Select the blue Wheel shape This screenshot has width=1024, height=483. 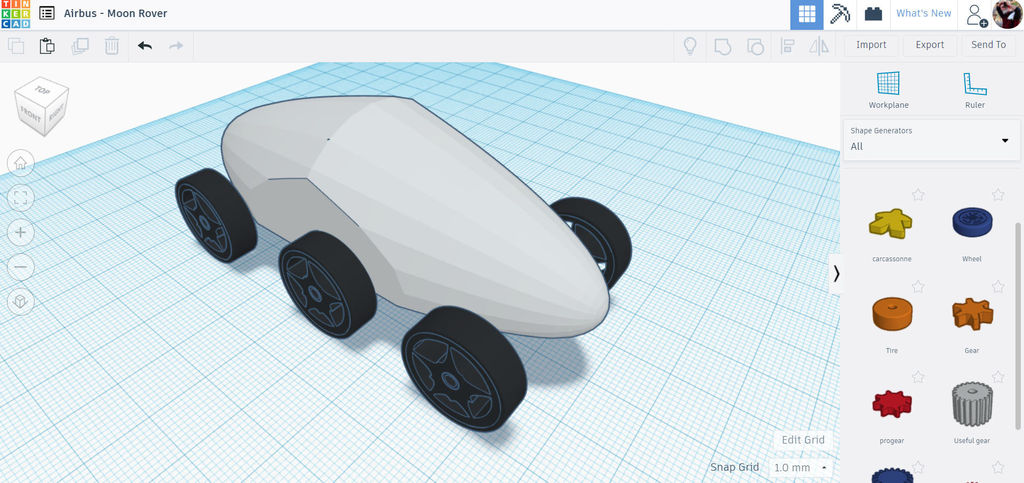pos(972,222)
